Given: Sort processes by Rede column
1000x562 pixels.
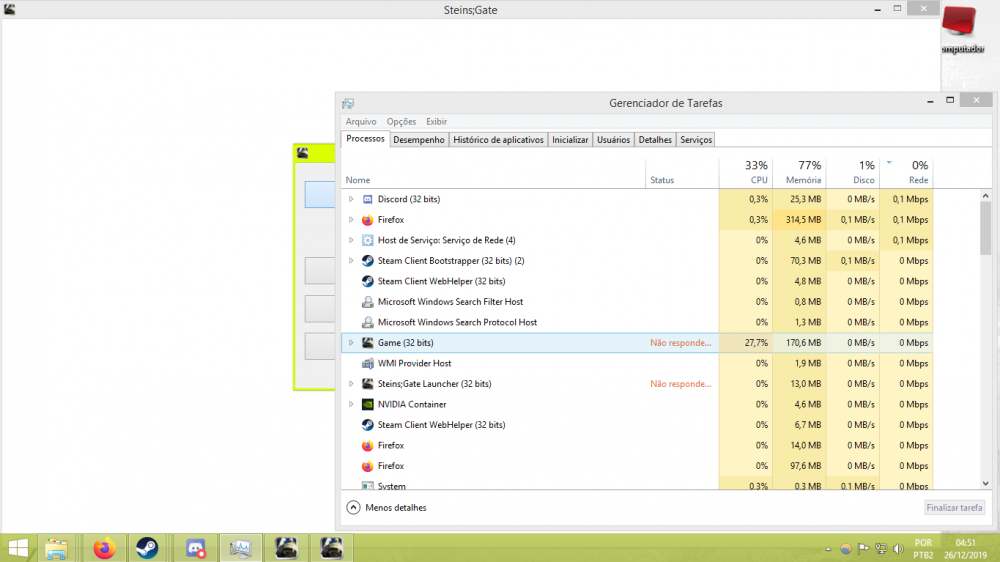Looking at the screenshot, I should (906, 173).
